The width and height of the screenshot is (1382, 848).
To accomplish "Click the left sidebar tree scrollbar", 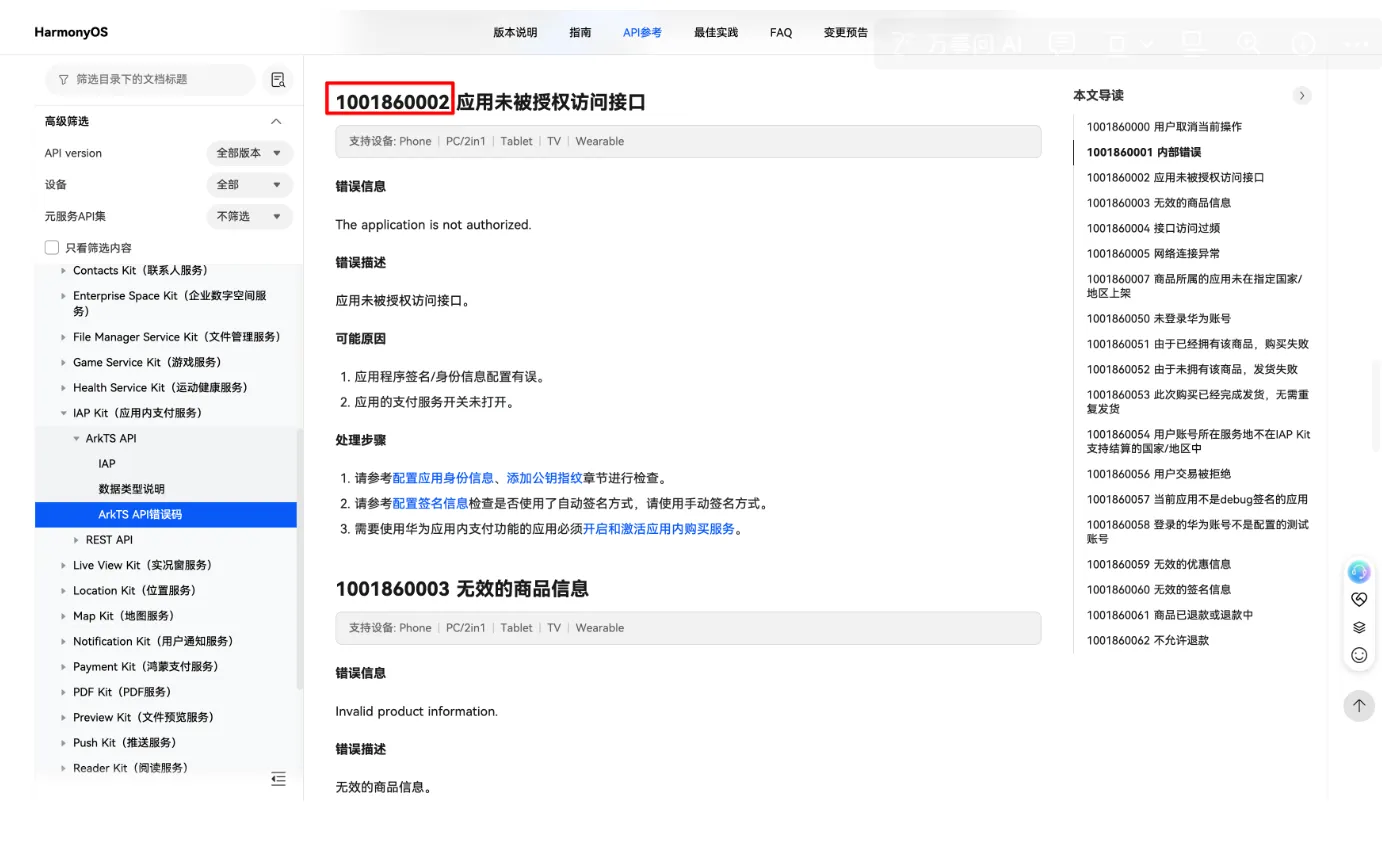I will pos(299,558).
